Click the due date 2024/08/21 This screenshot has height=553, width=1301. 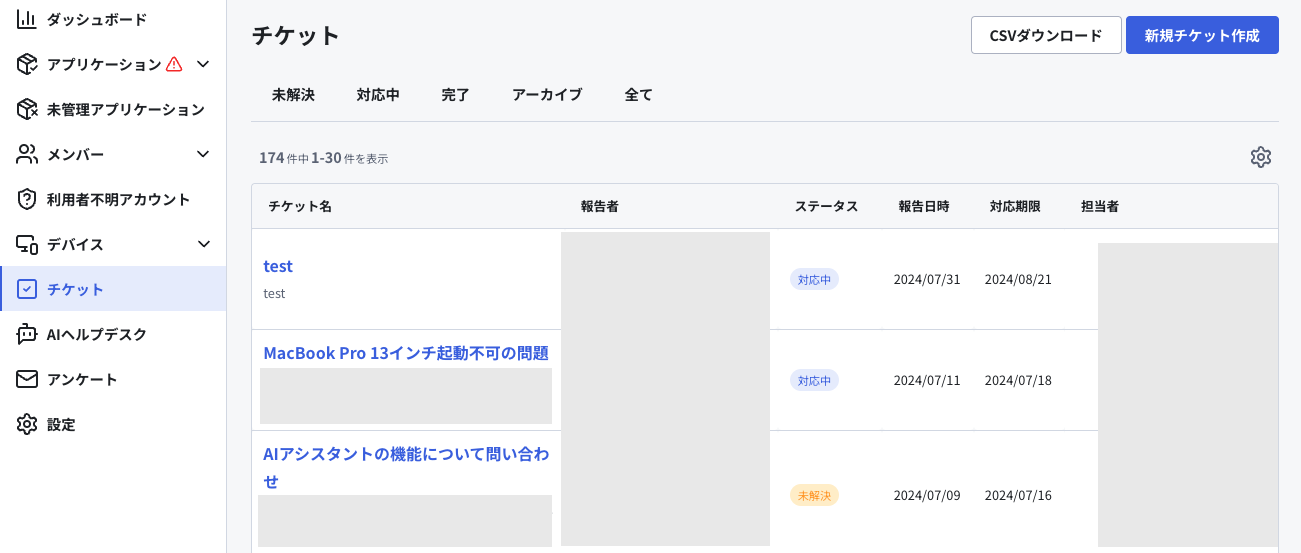1018,279
